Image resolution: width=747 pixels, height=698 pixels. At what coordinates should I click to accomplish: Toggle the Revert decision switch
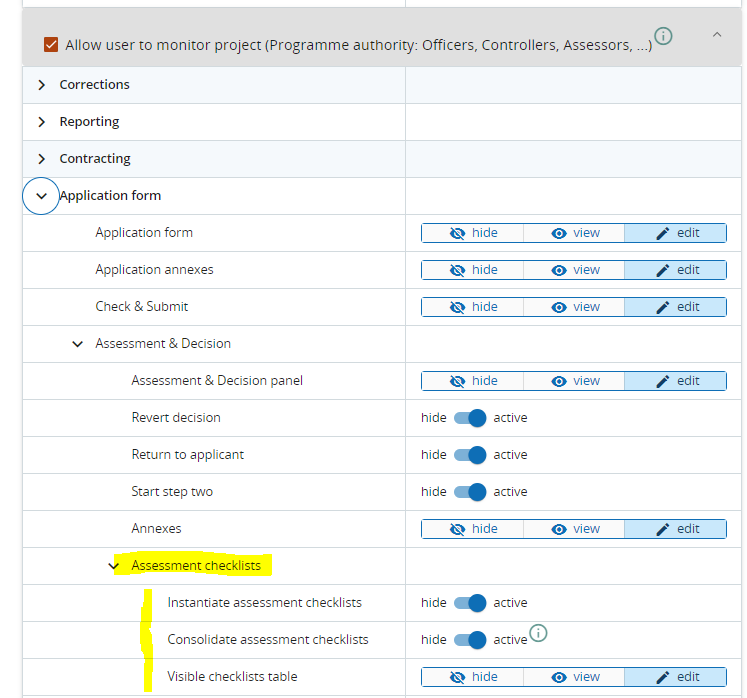point(470,418)
